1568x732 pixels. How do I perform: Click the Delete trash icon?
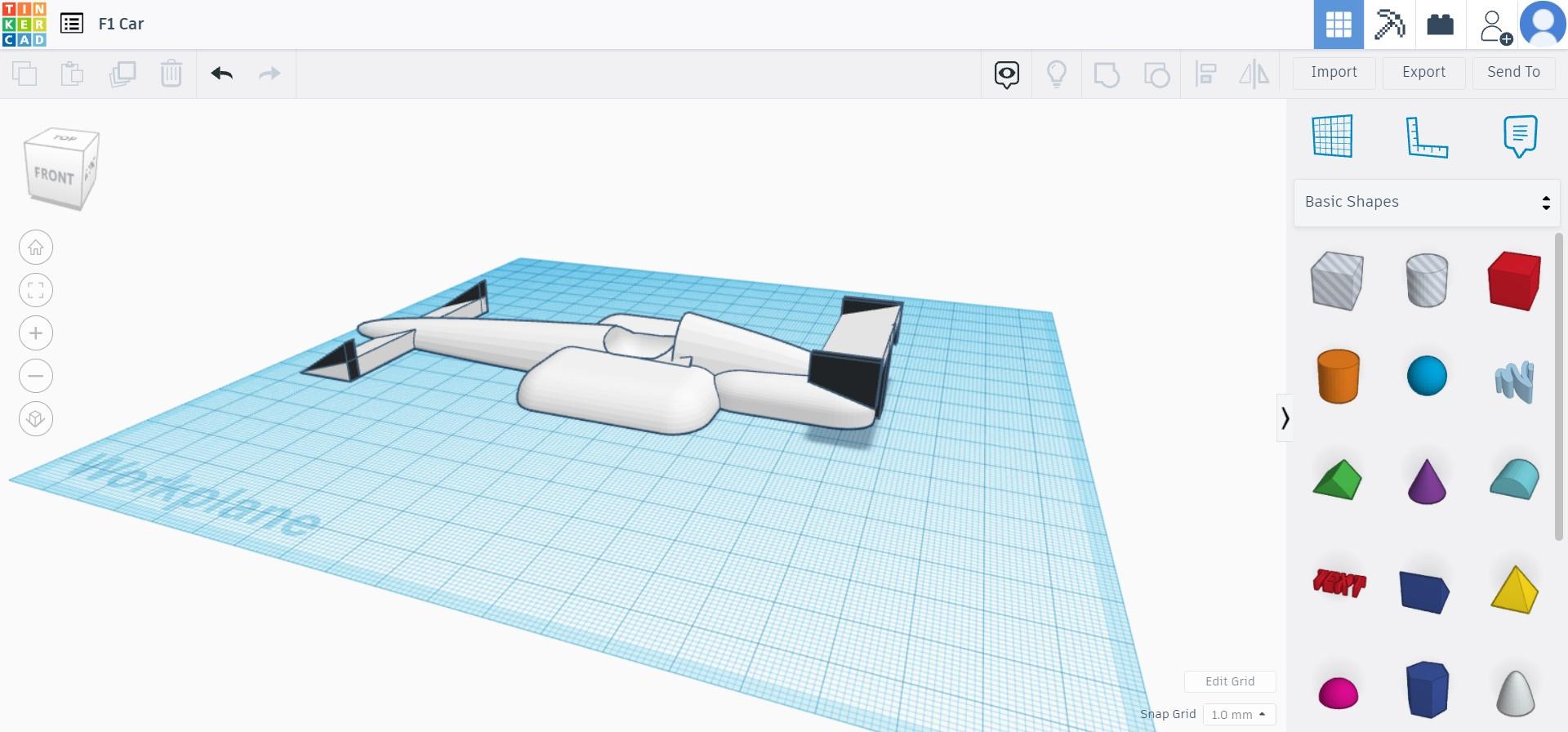(x=171, y=74)
